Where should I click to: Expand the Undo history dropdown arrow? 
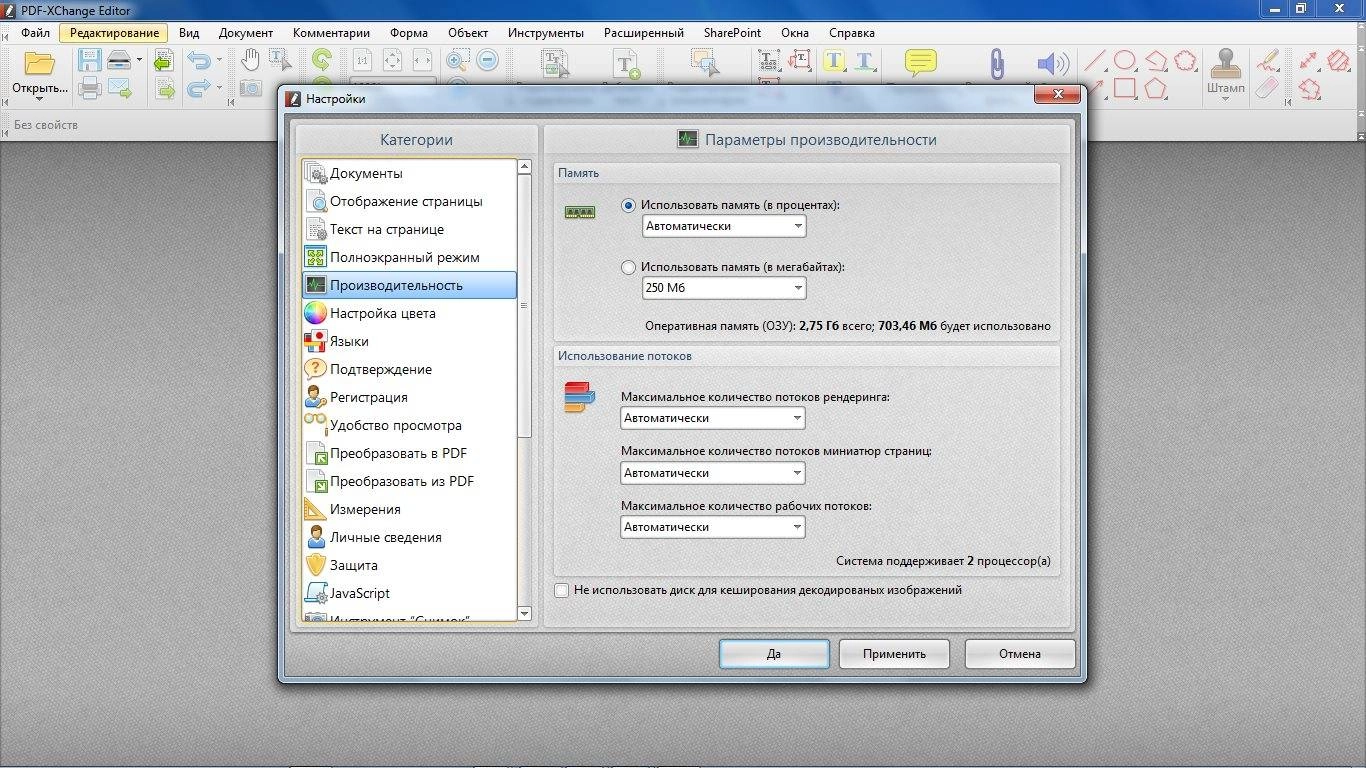point(218,60)
